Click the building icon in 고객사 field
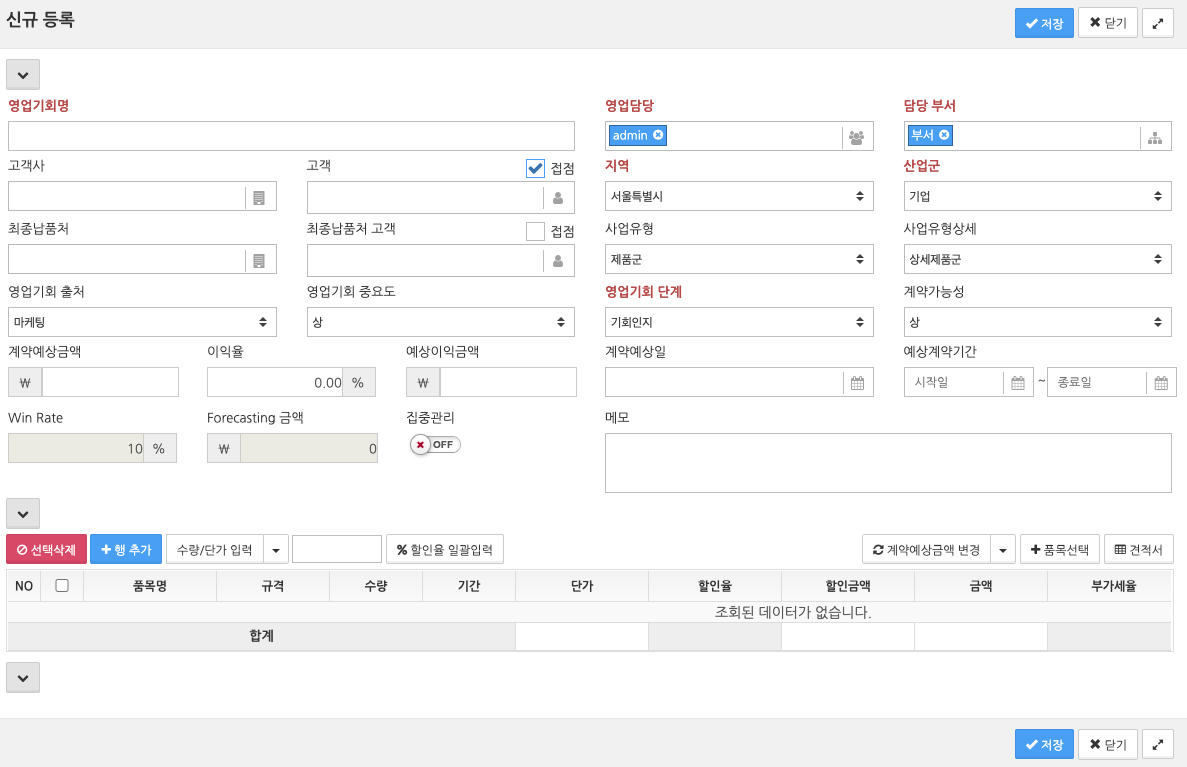Viewport: 1187px width, 767px height. coord(259,198)
